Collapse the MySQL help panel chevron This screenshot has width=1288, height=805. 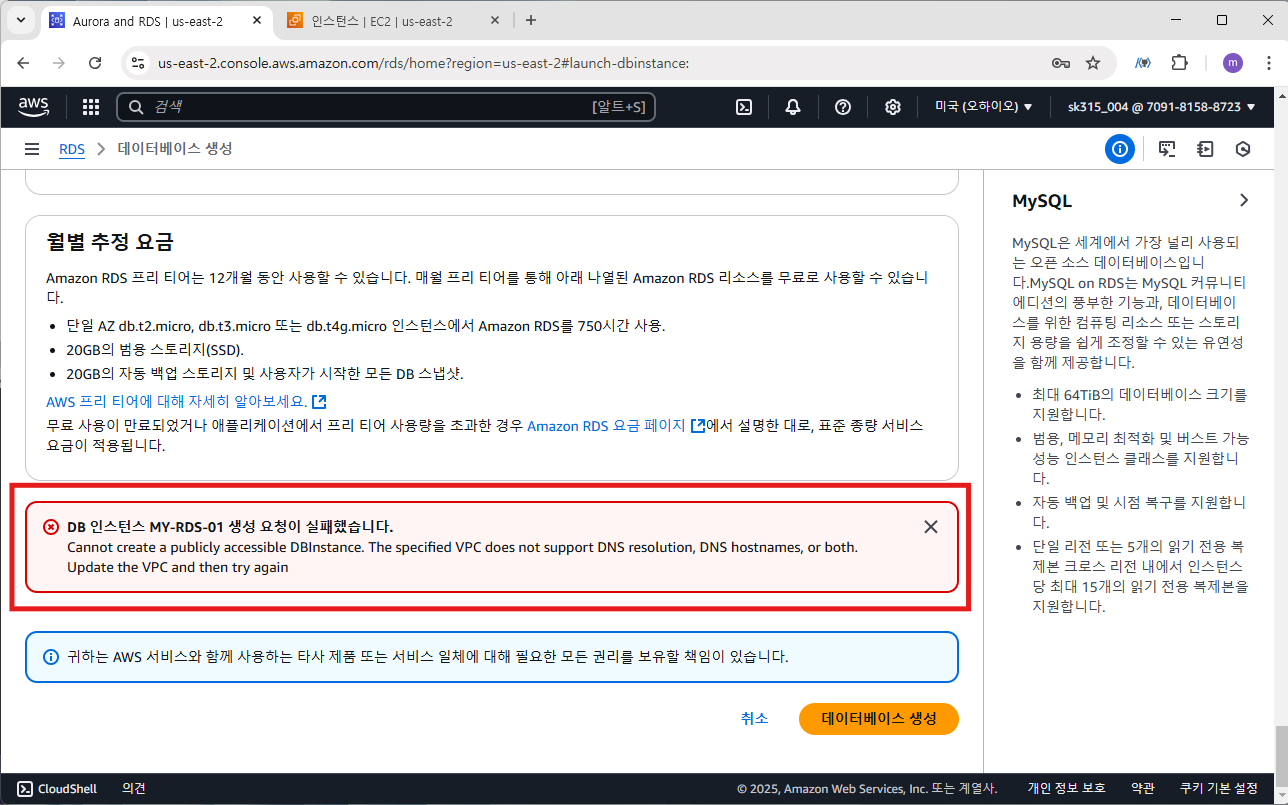pyautogui.click(x=1244, y=200)
